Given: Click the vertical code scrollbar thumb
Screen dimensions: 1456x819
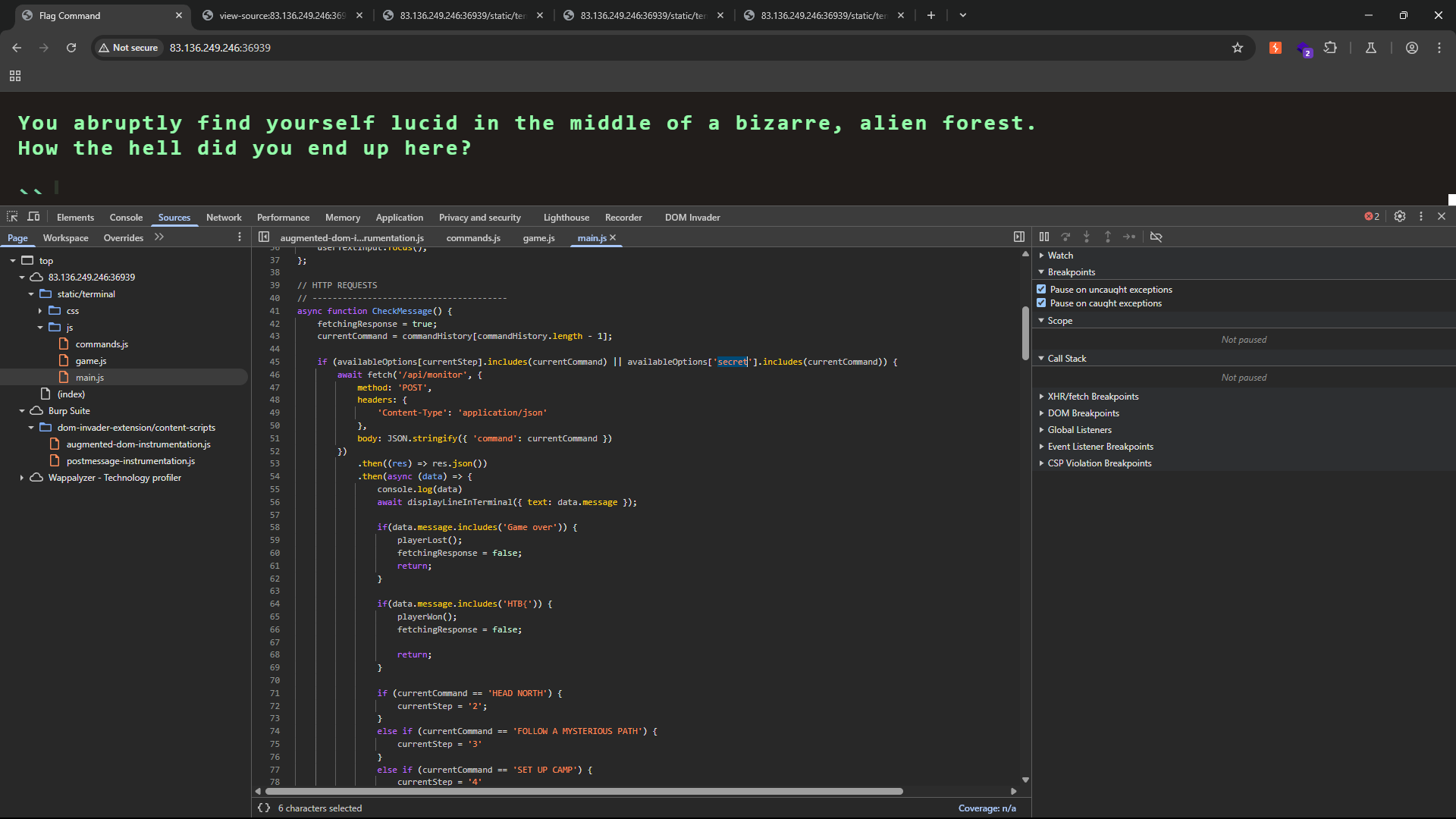Looking at the screenshot, I should click(x=1025, y=334).
